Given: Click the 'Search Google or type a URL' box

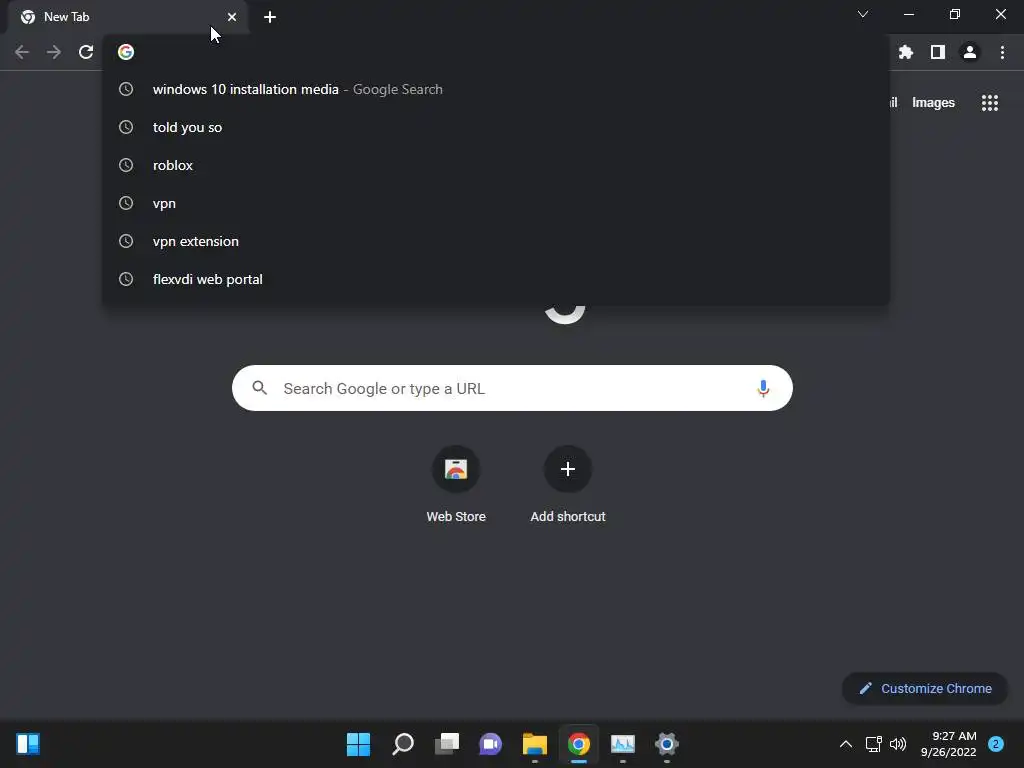Looking at the screenshot, I should tap(512, 388).
